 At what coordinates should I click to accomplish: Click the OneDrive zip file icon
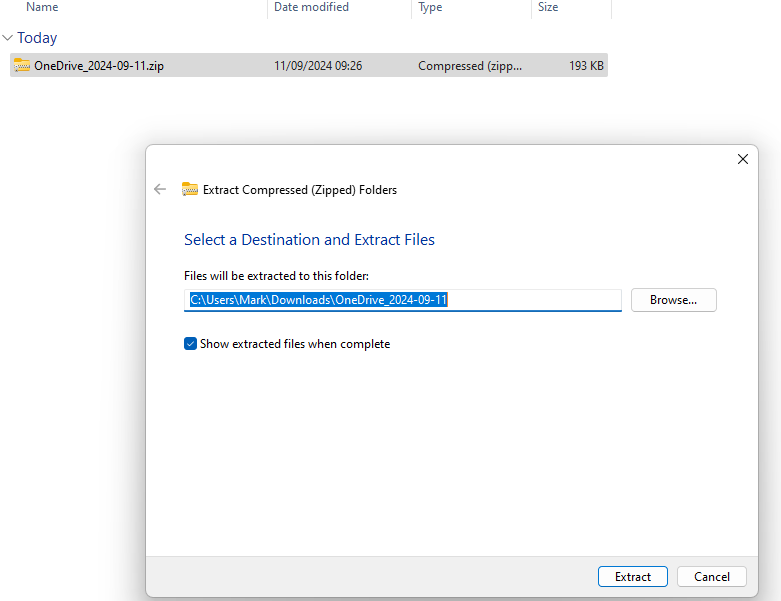point(22,66)
